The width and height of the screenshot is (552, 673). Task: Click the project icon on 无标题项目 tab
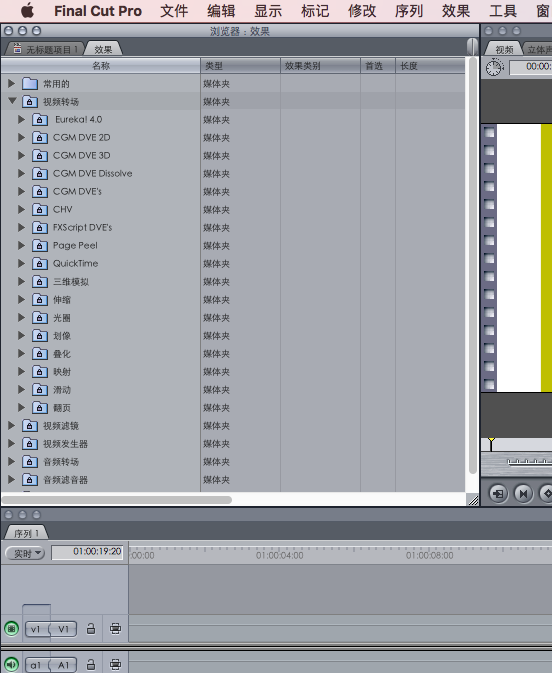pyautogui.click(x=17, y=49)
